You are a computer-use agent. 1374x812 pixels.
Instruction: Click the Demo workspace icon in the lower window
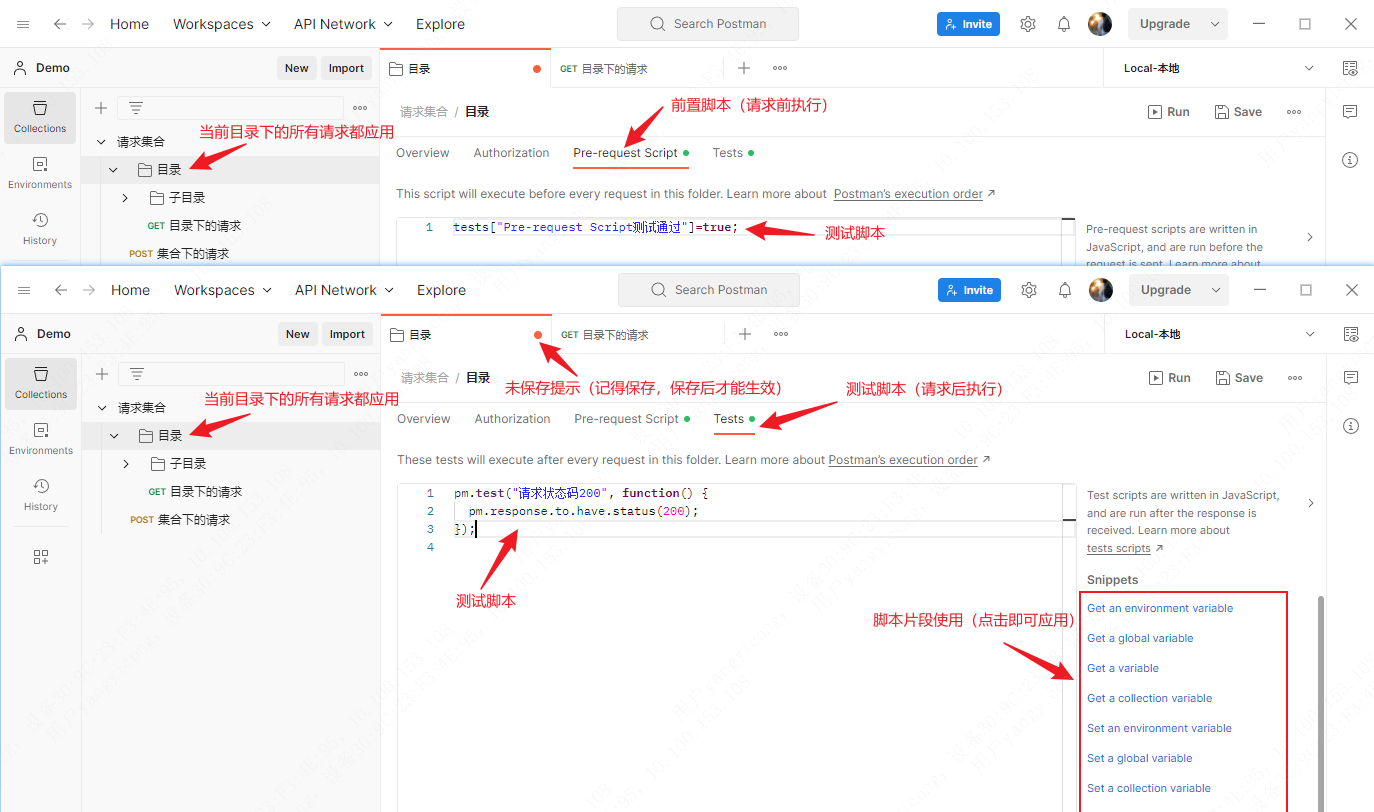(20, 334)
